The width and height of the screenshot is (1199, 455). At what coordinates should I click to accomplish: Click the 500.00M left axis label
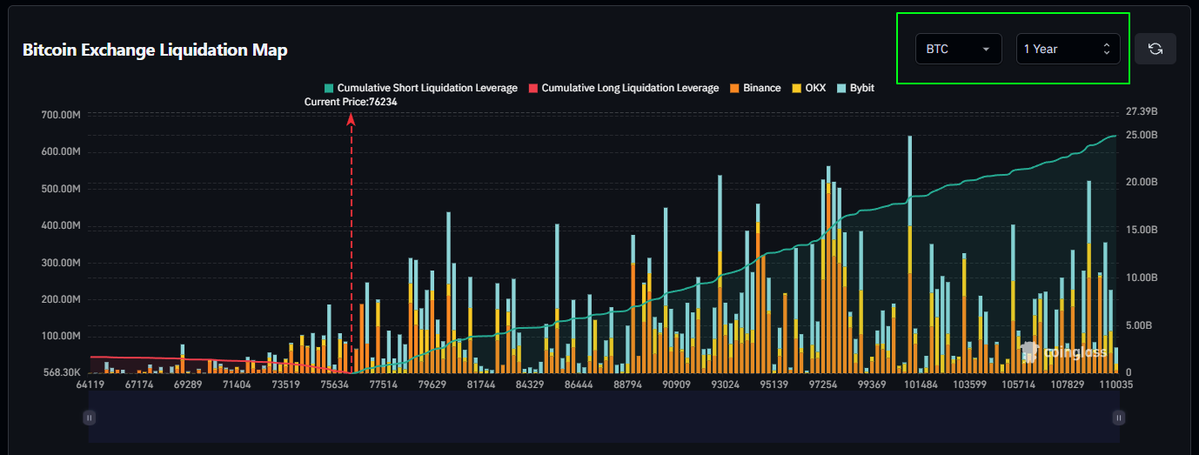(60, 189)
